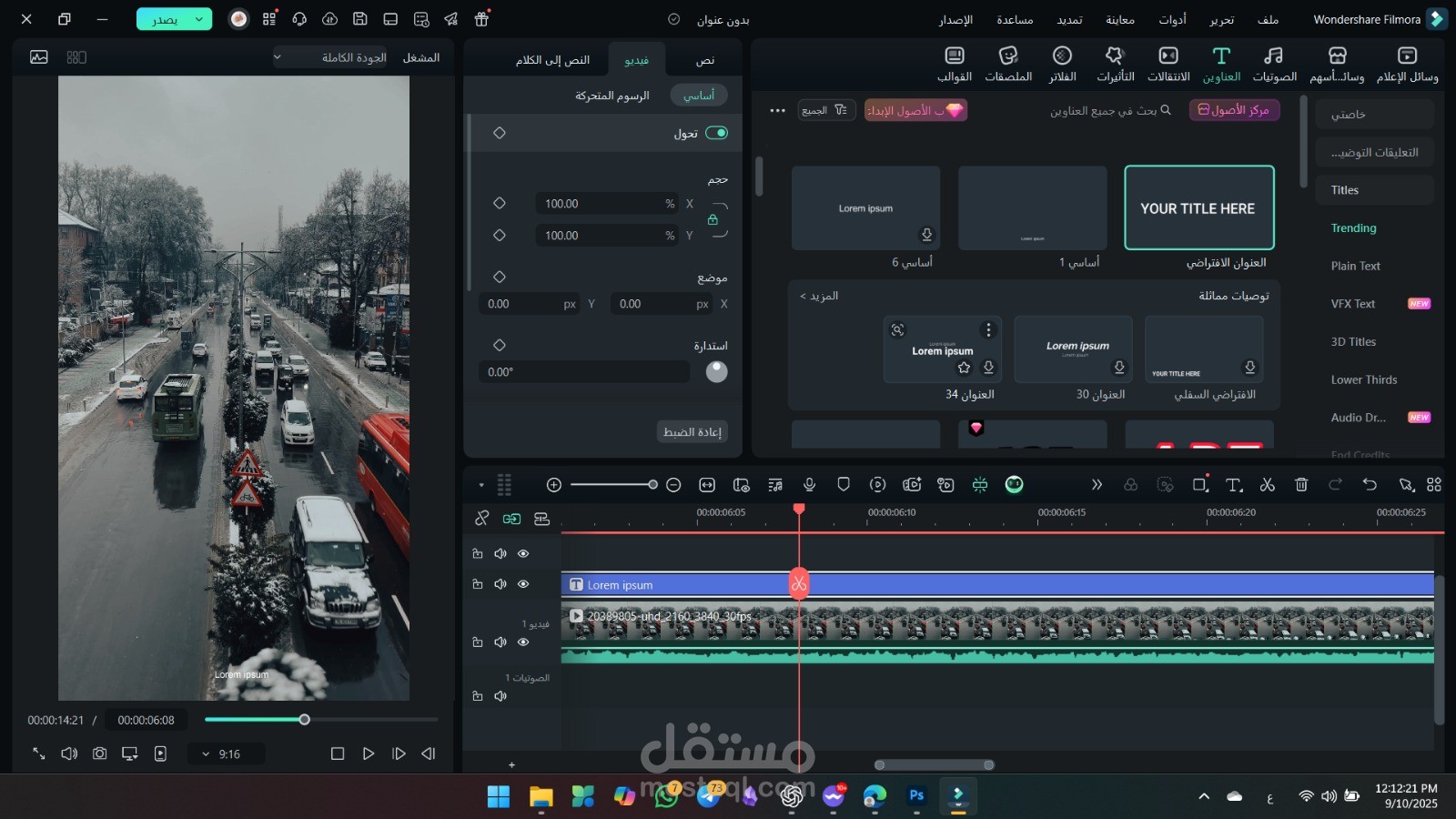Click the fit-timeline-to-window icon
This screenshot has width=1456, height=819.
pyautogui.click(x=707, y=485)
